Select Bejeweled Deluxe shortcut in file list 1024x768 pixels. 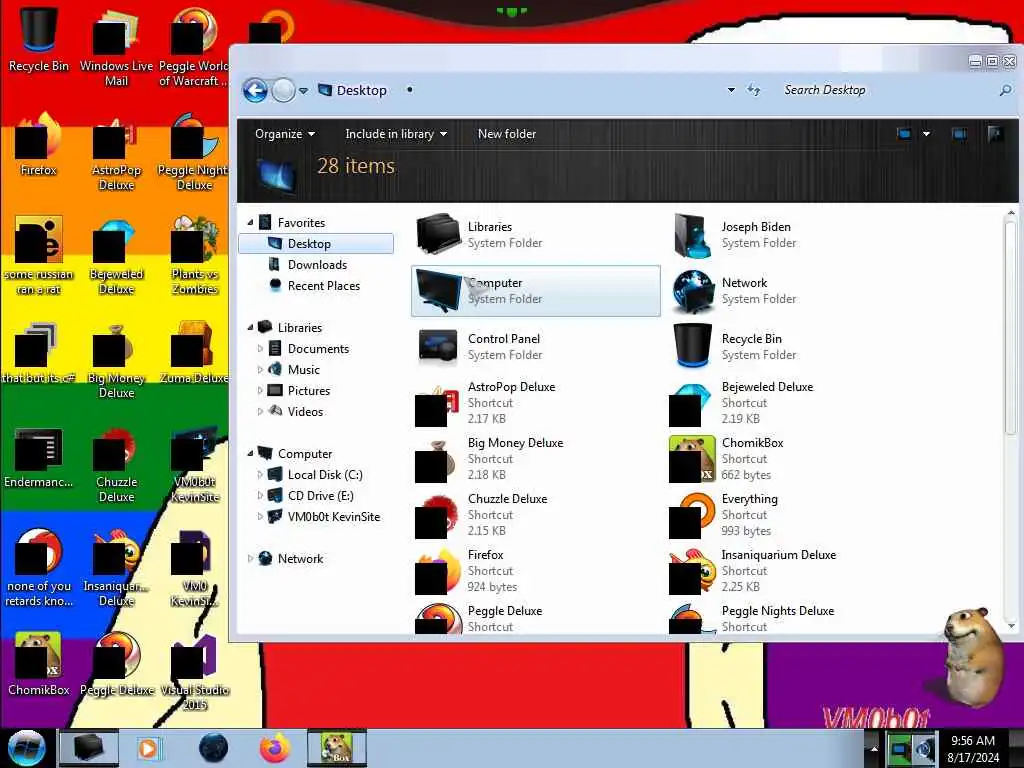pos(692,404)
